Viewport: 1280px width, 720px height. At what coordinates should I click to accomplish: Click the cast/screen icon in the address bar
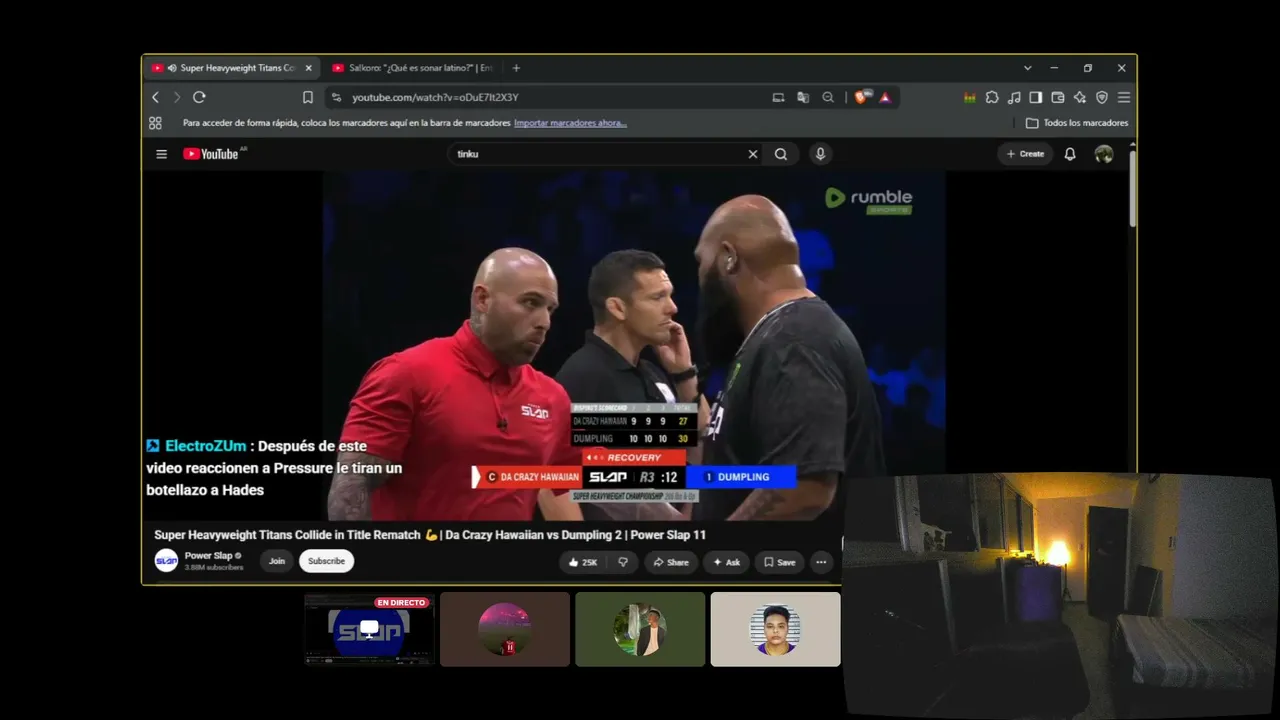pos(778,97)
